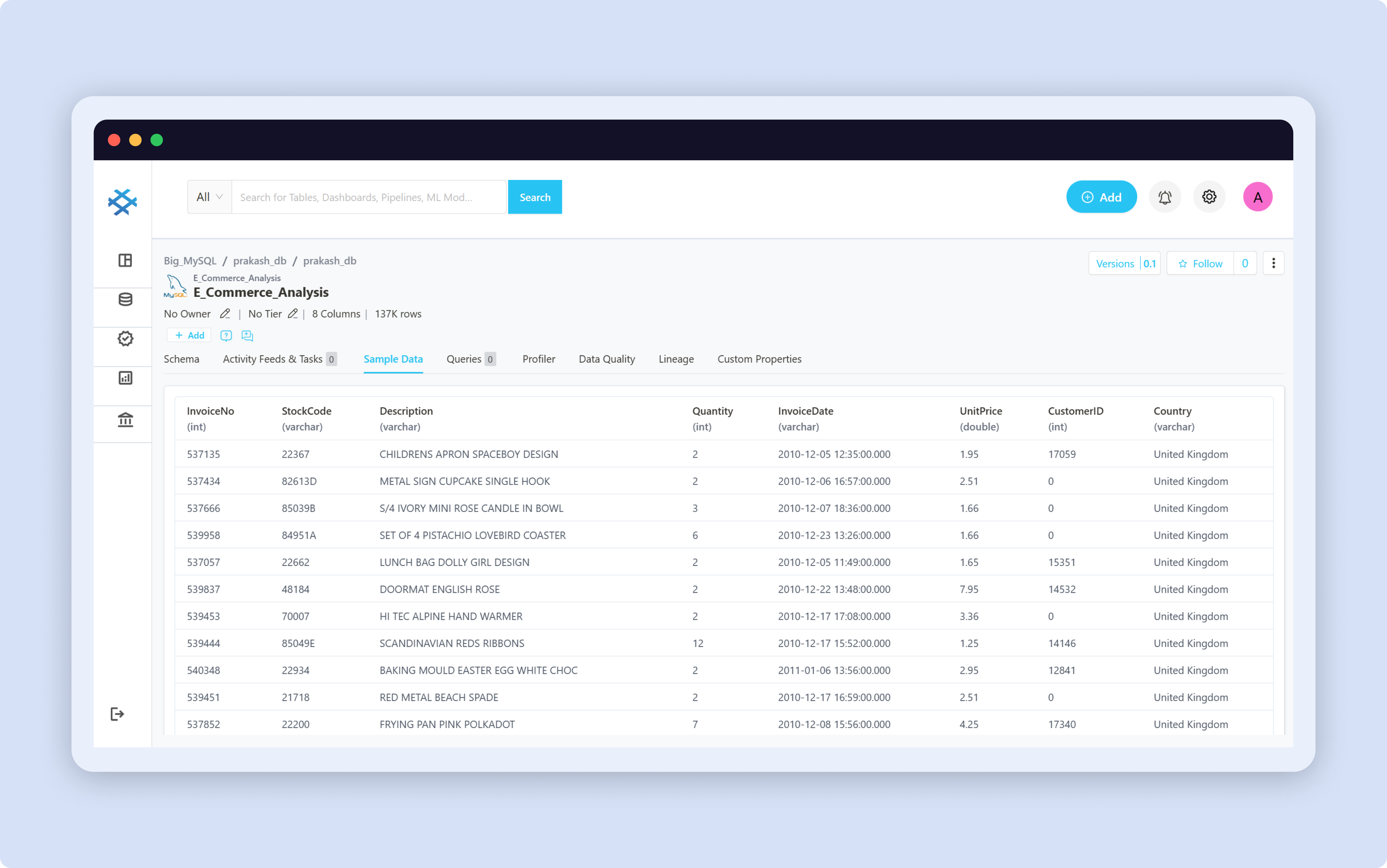Open the Versions 0.1 selector

point(1125,263)
